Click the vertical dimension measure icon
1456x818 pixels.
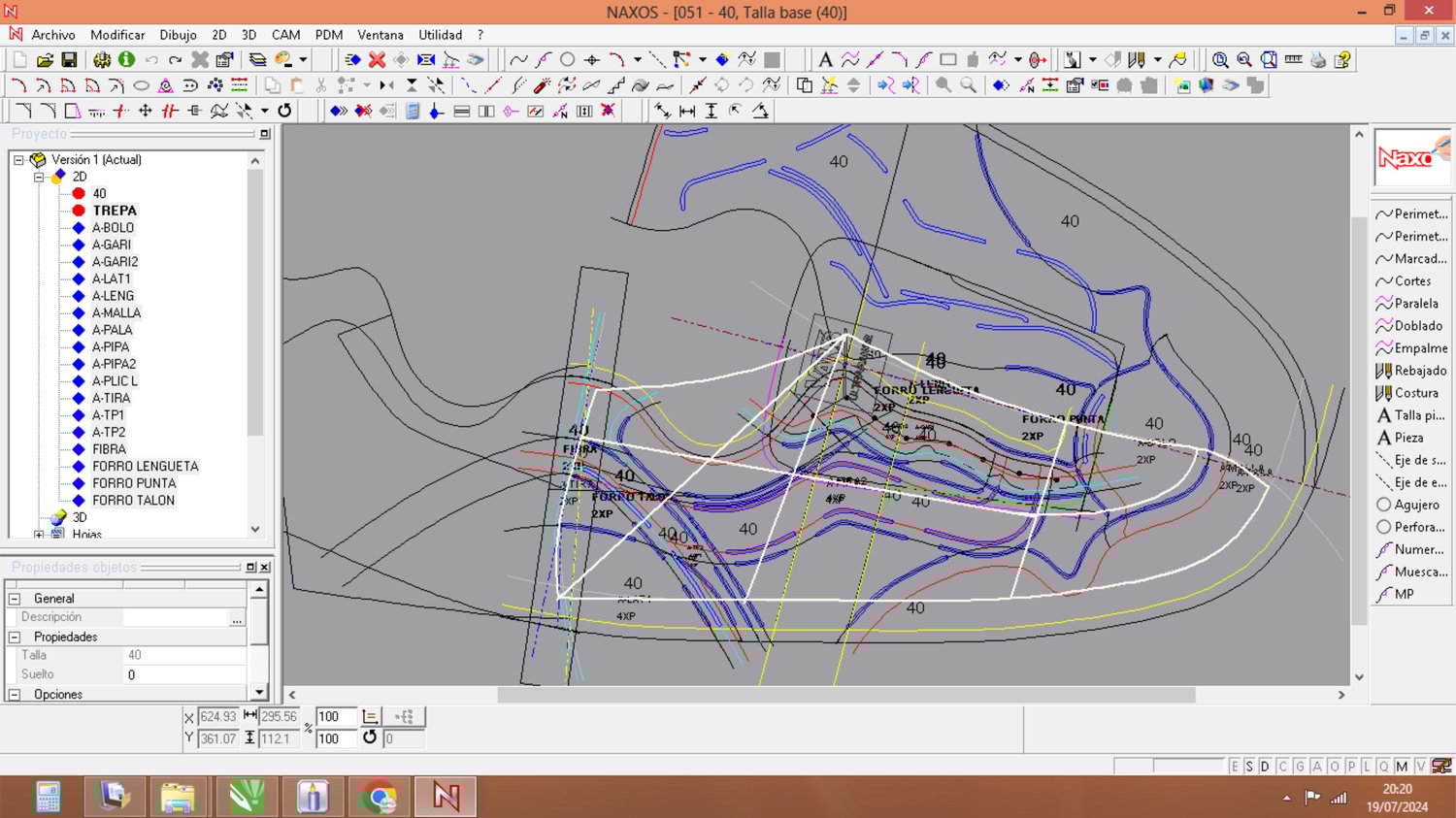(711, 111)
